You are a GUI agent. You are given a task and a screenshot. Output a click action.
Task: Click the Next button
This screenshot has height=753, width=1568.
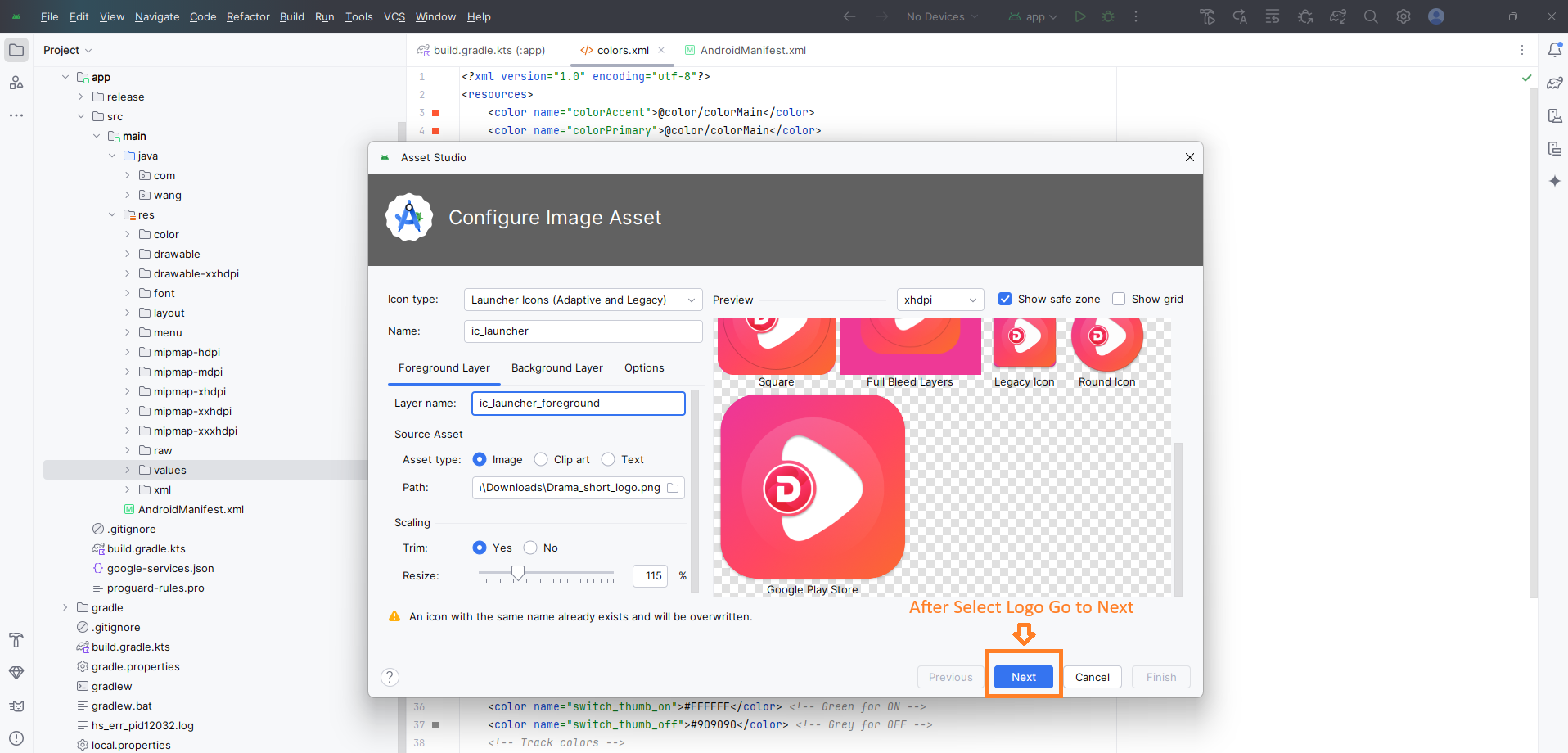pos(1024,677)
